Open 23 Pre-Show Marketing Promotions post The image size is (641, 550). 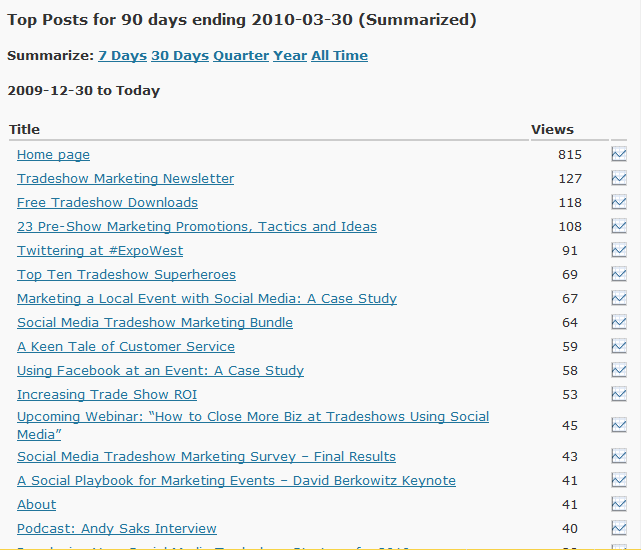[x=197, y=227]
